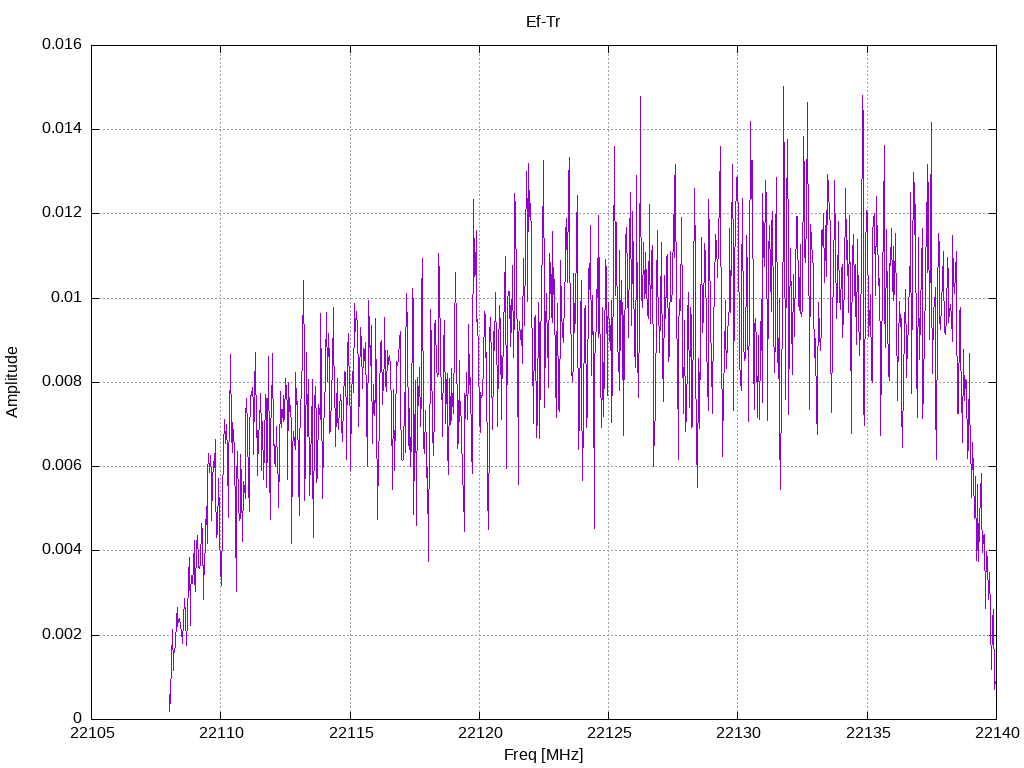This screenshot has height=768, width=1024.
Task: Click x-axis tick label 22110
Action: click(x=221, y=733)
